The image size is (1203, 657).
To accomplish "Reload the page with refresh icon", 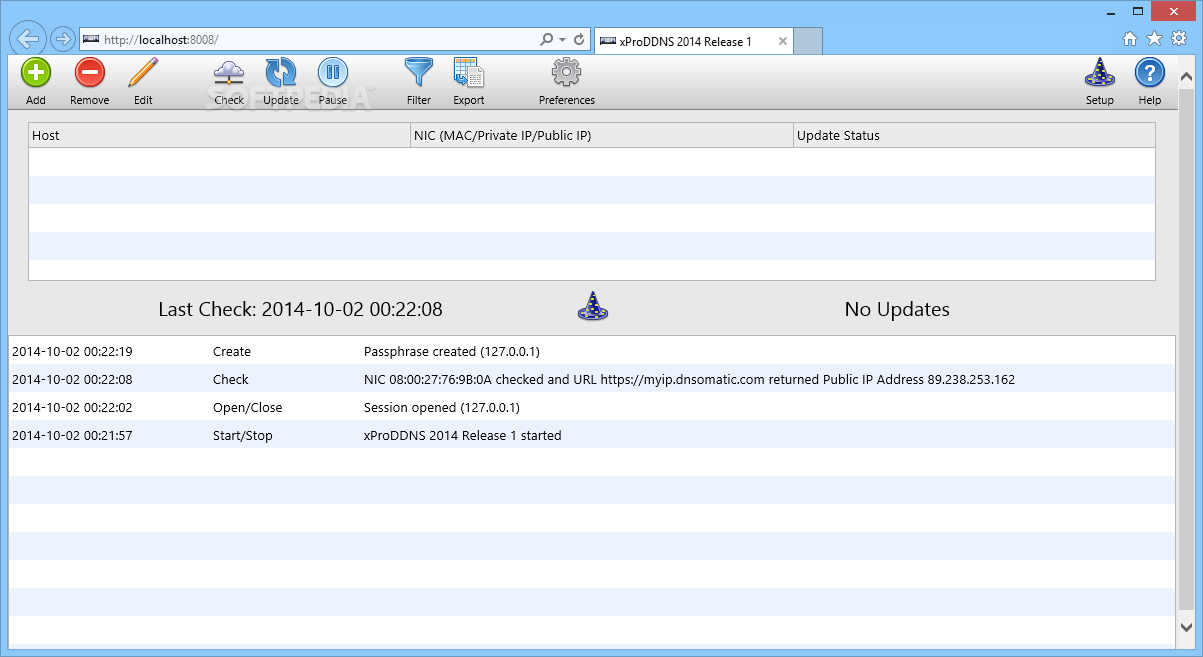I will click(579, 40).
